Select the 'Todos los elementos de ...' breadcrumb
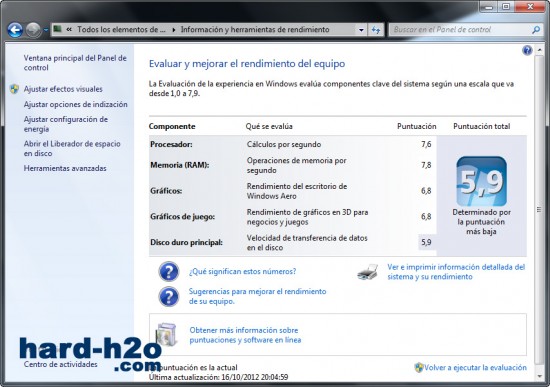Image resolution: width=550 pixels, height=387 pixels. (121, 29)
